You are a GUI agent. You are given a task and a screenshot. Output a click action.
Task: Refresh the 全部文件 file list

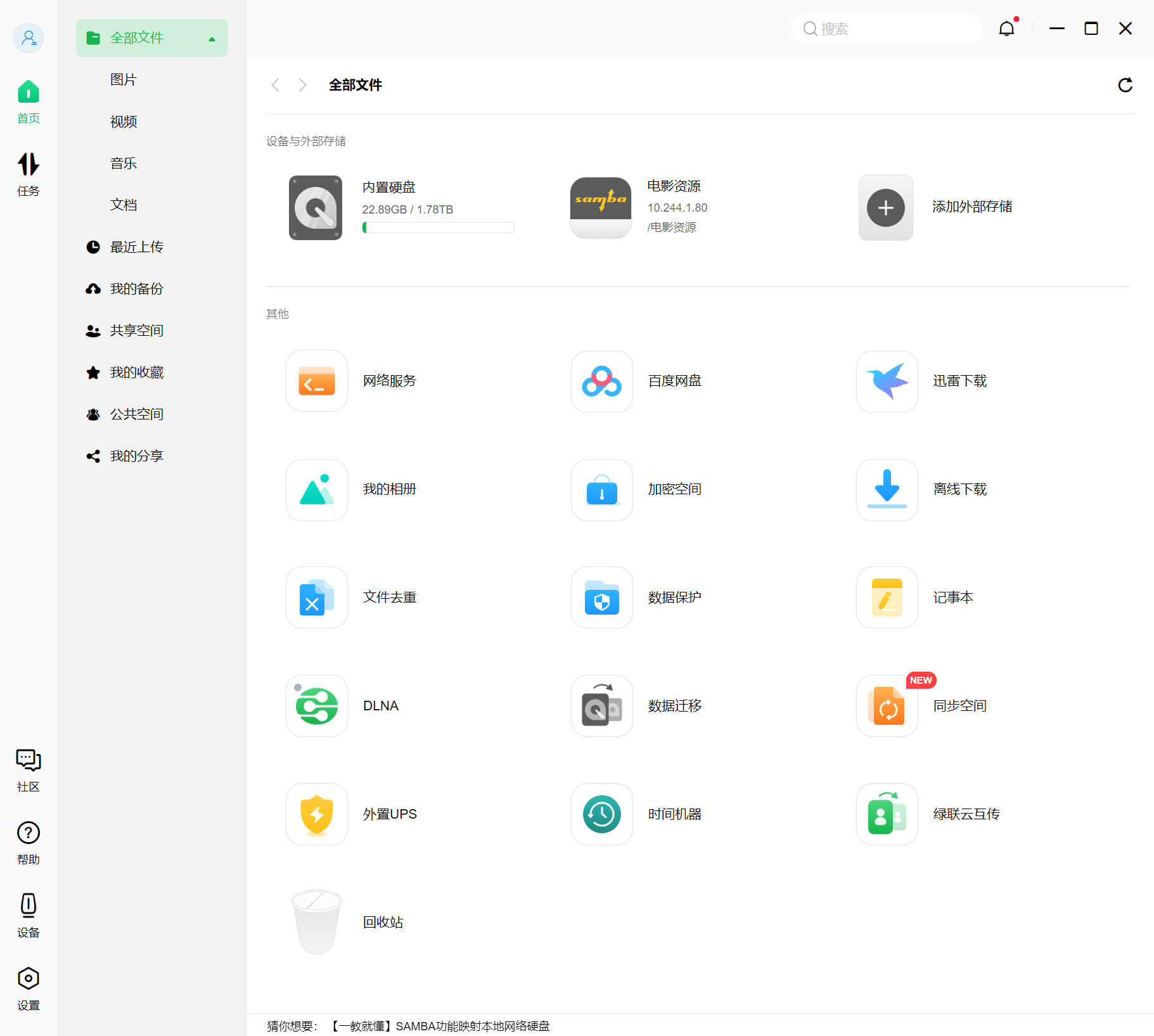[x=1125, y=85]
